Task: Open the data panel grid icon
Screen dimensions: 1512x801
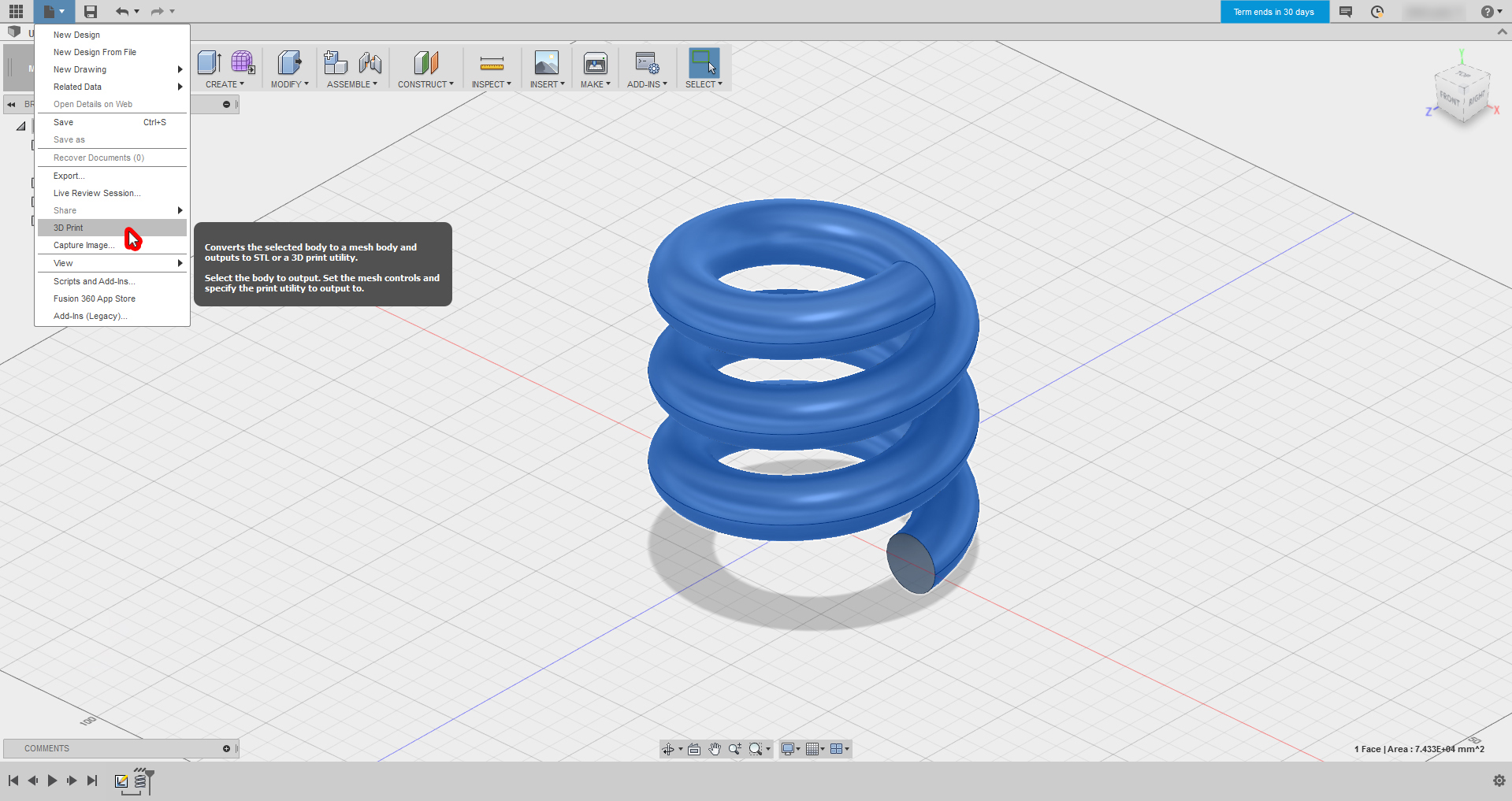Action: pyautogui.click(x=16, y=12)
